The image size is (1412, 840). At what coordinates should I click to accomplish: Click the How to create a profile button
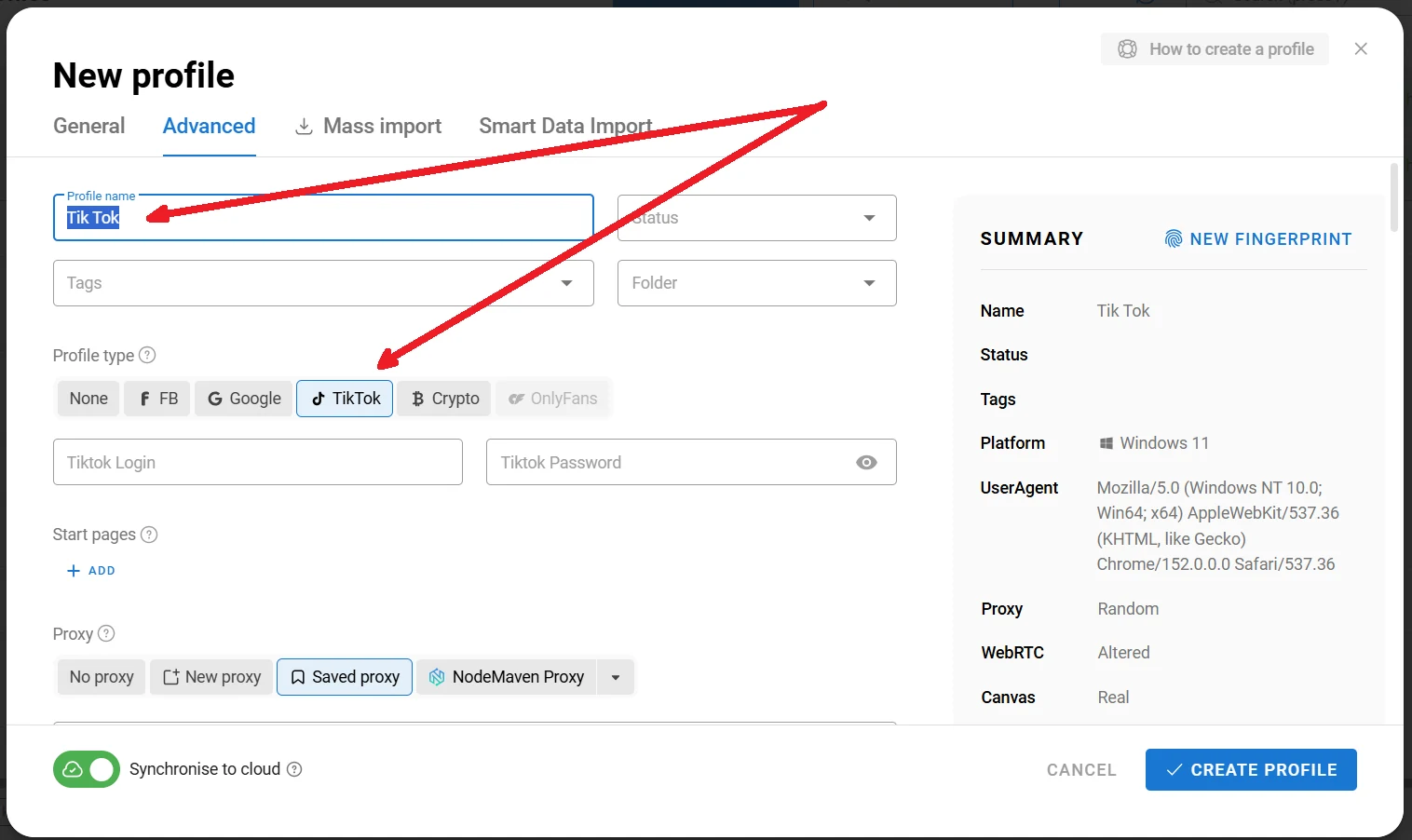1215,49
